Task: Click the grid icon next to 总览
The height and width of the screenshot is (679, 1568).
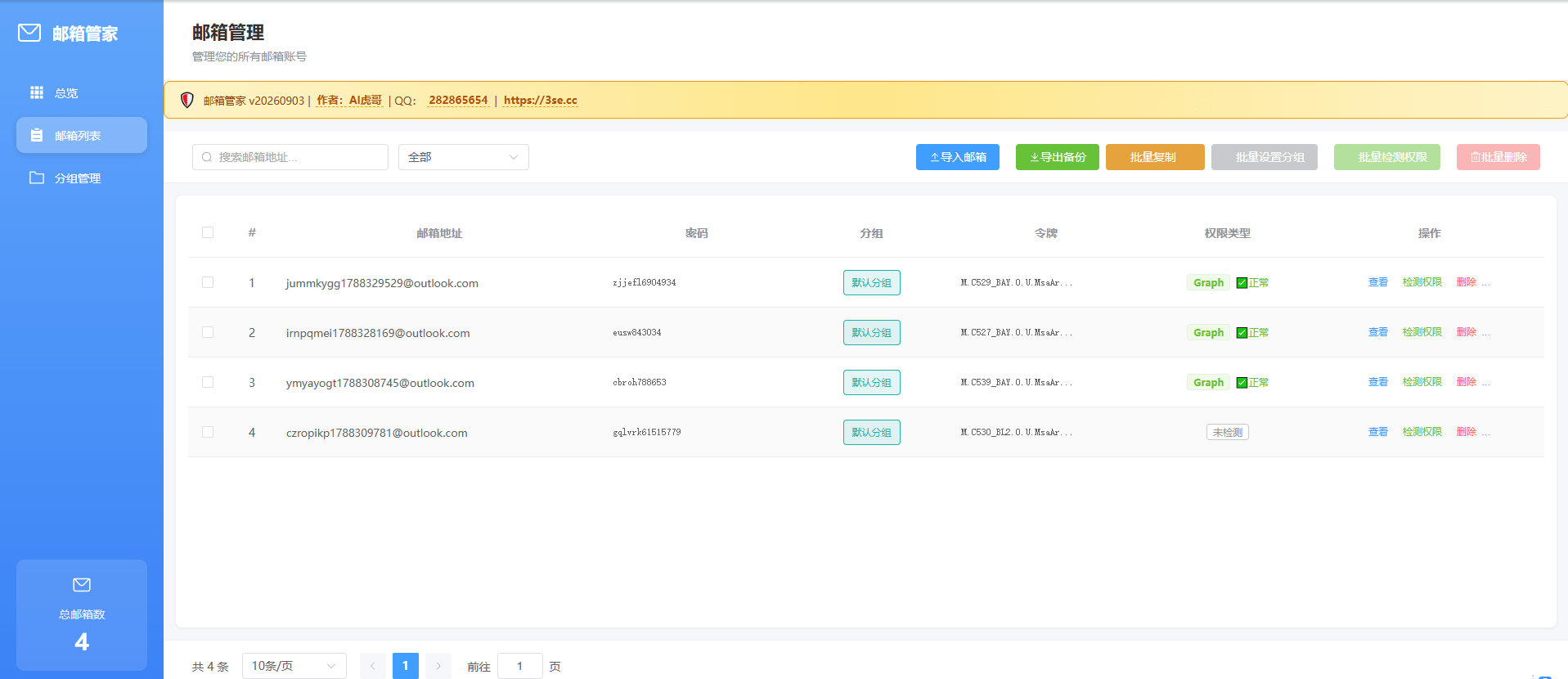Action: pyautogui.click(x=37, y=92)
